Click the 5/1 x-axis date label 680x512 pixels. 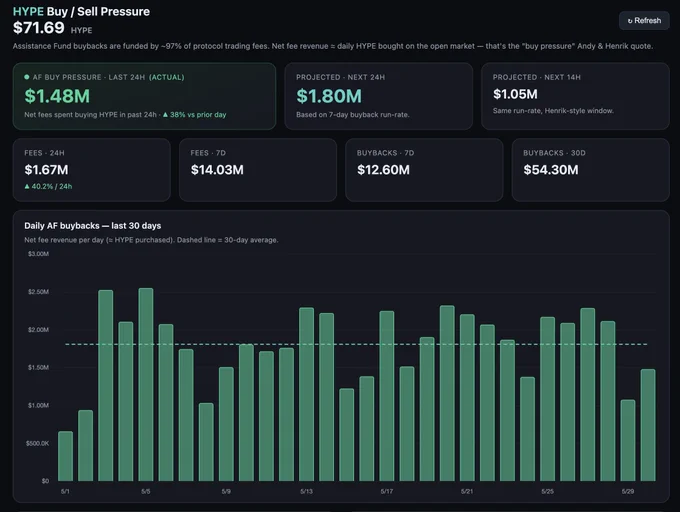click(65, 492)
